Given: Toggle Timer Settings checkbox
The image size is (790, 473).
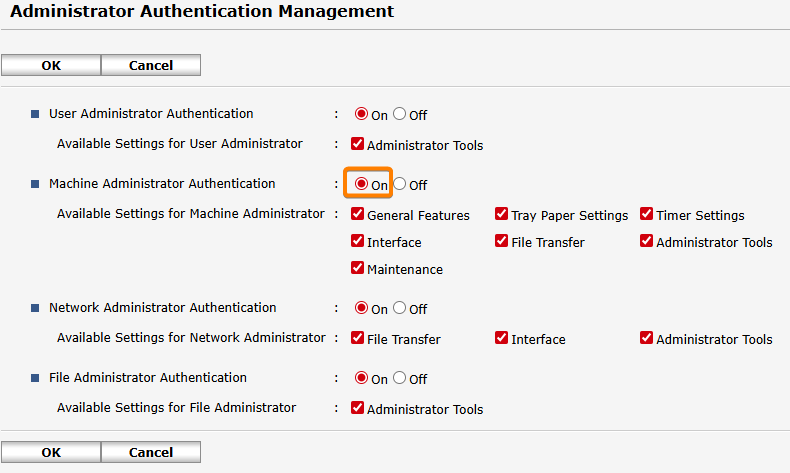Looking at the screenshot, I should point(647,214).
